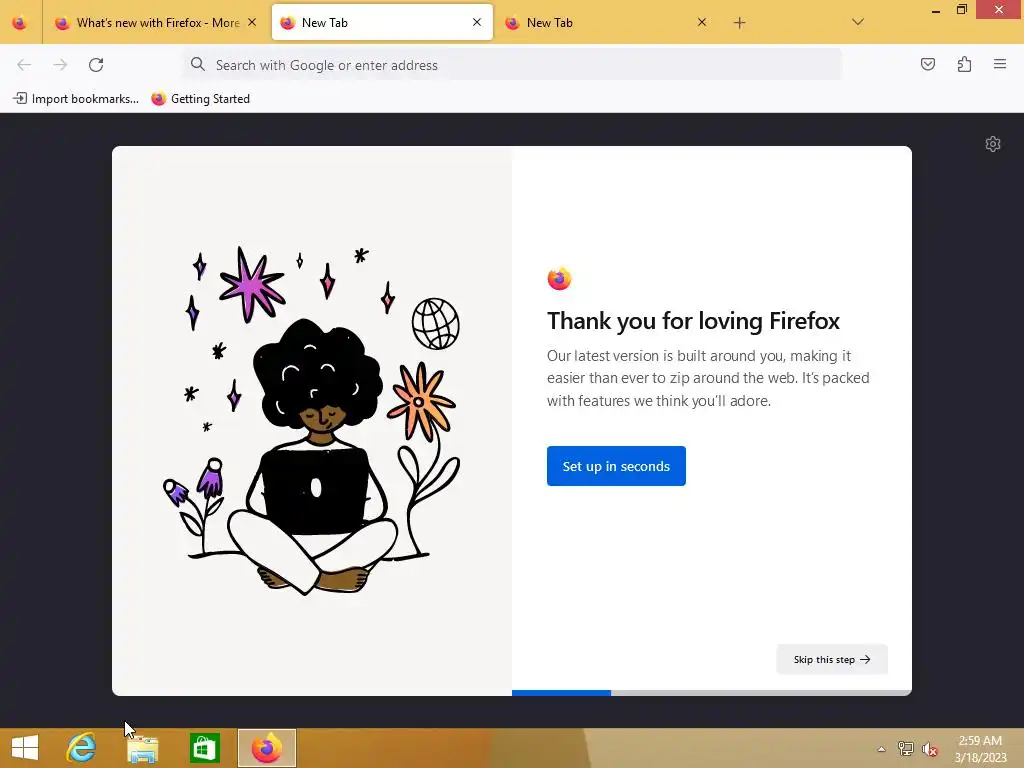Open Save to Pocket button

[x=928, y=64]
